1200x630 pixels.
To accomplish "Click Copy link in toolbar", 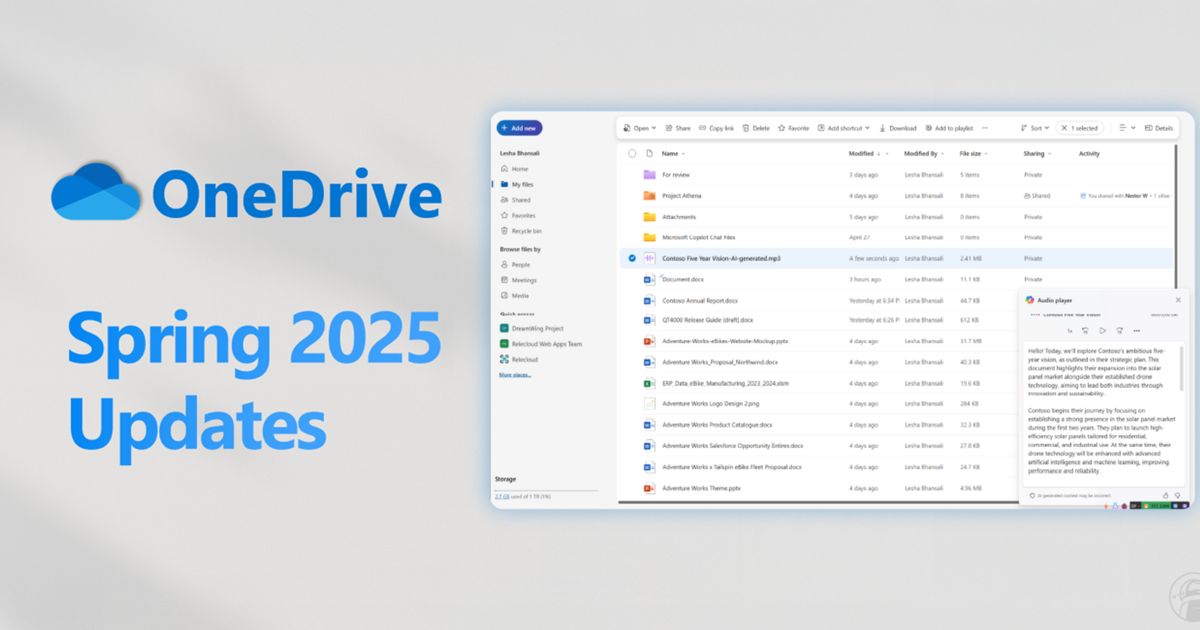I will (716, 128).
